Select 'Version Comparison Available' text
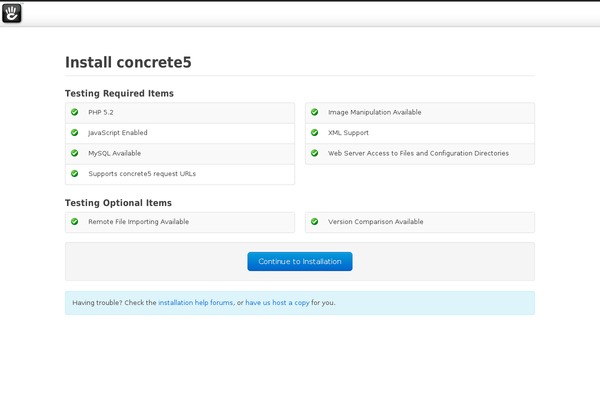The height and width of the screenshot is (400, 600). [375, 222]
